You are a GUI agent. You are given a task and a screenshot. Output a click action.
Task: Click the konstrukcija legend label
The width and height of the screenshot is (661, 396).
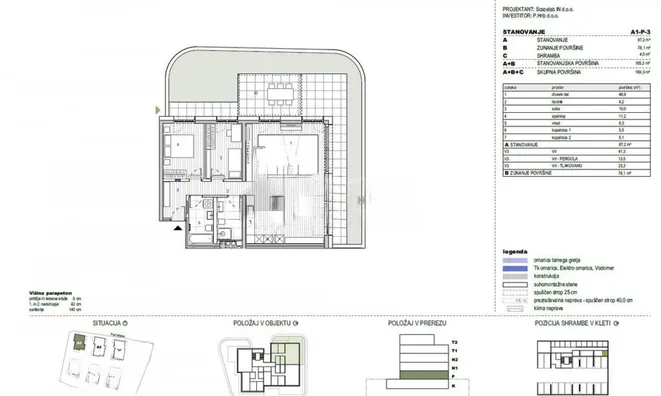click(546, 276)
